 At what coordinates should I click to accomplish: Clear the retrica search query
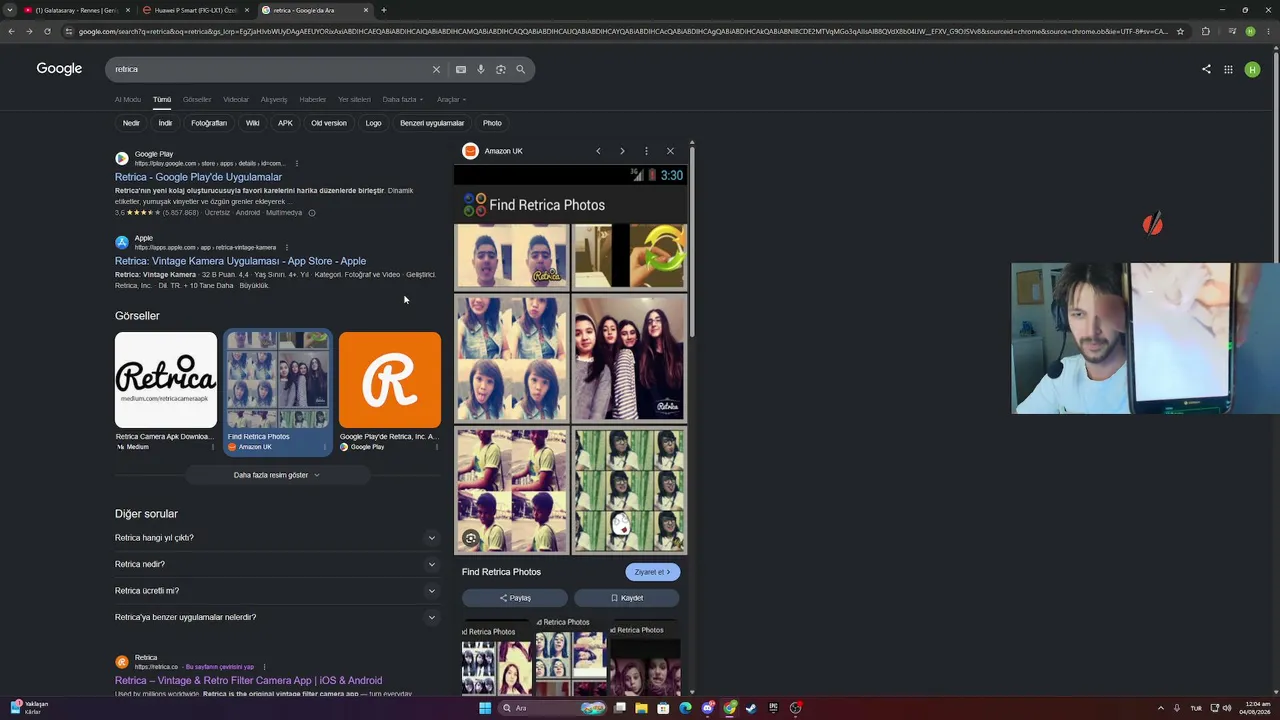tap(436, 69)
